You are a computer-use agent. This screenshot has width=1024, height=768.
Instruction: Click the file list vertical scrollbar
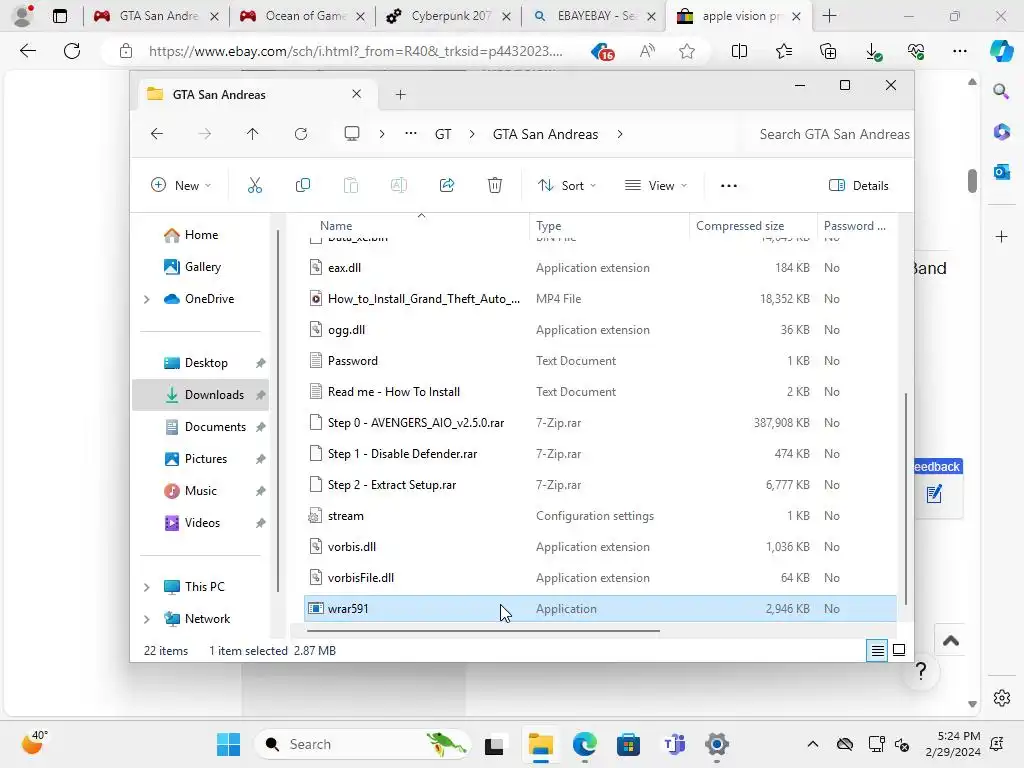pos(905,498)
